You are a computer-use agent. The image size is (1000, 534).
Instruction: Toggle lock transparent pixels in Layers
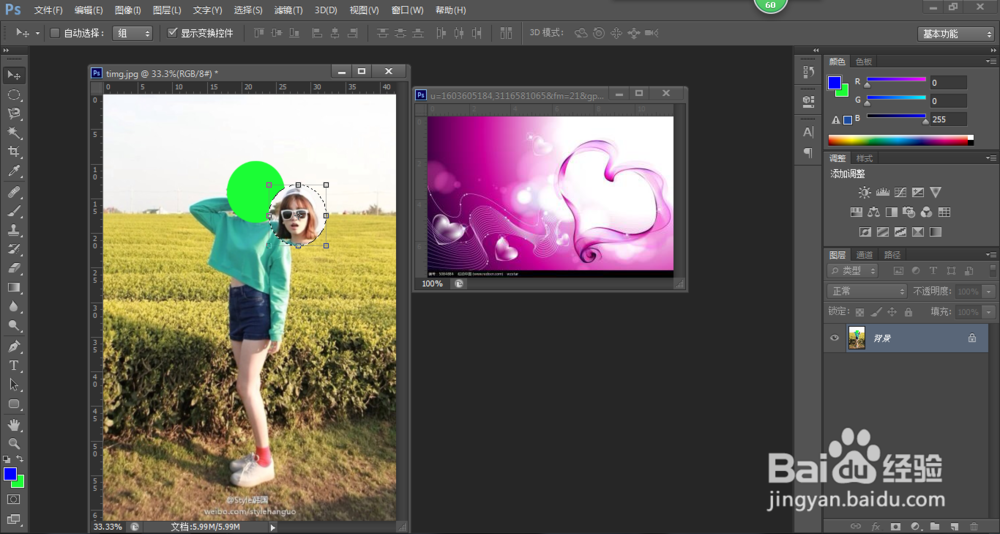pos(860,312)
